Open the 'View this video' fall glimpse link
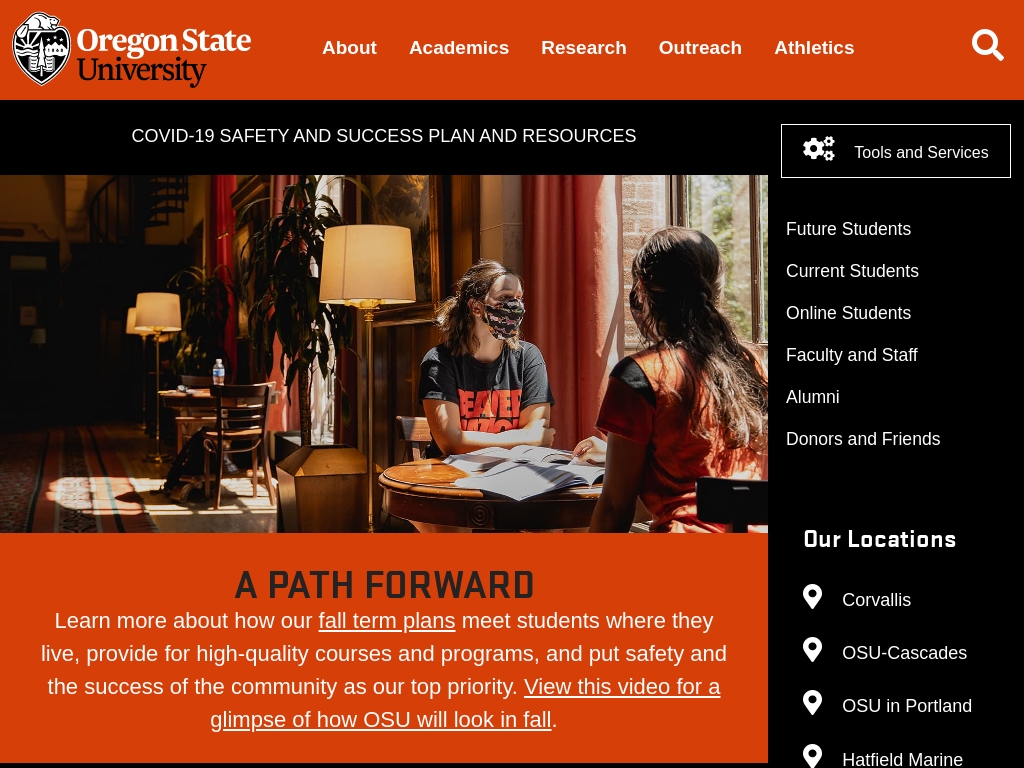The width and height of the screenshot is (1024, 768). (x=465, y=703)
